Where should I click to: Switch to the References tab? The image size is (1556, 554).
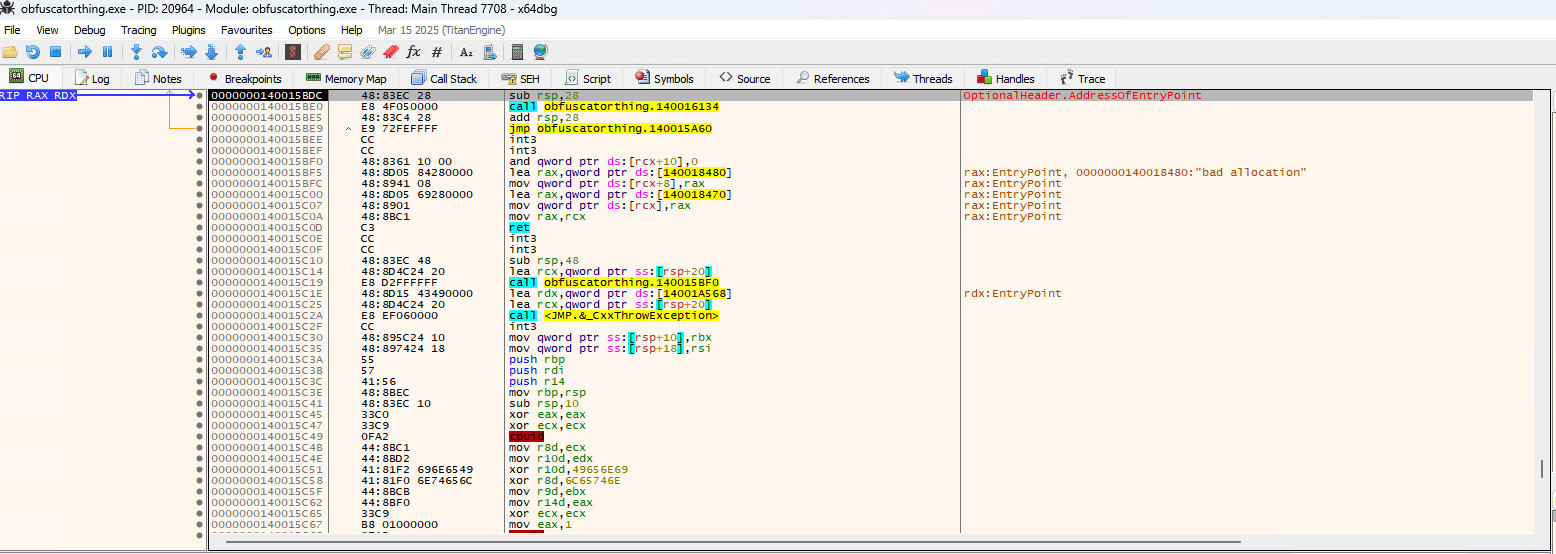click(x=833, y=78)
